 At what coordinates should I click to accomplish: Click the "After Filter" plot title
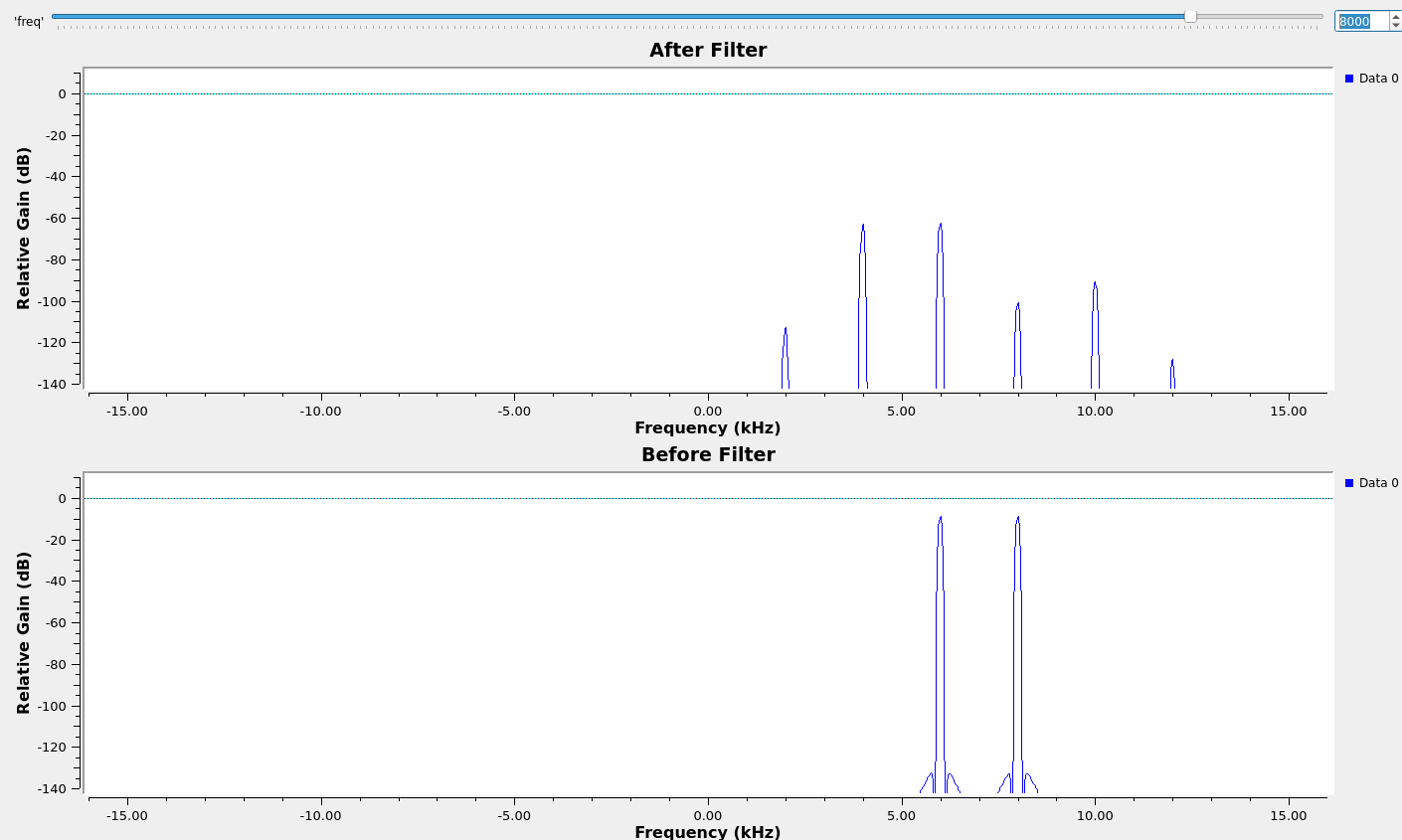point(707,50)
